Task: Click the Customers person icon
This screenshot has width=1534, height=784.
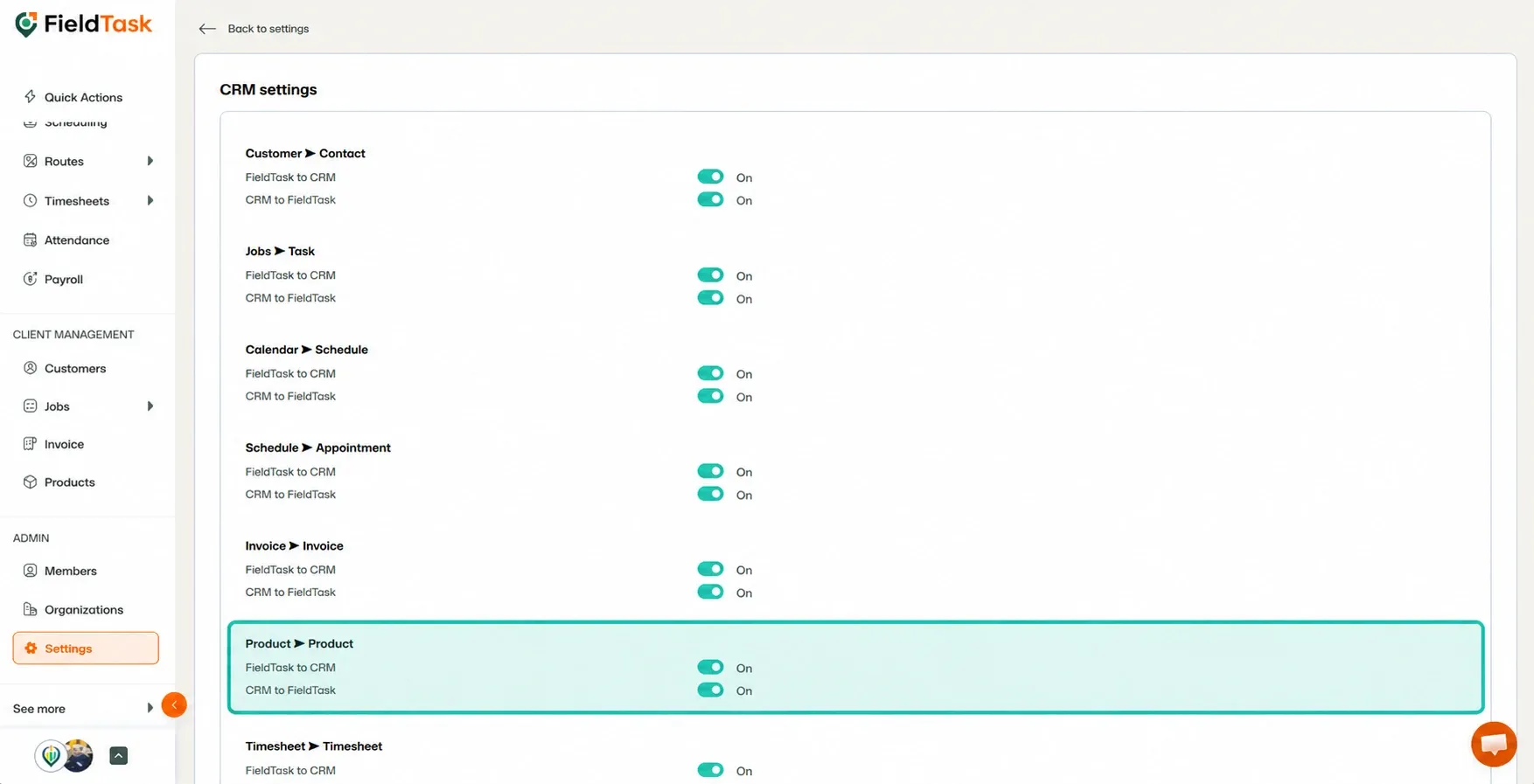Action: click(x=30, y=368)
